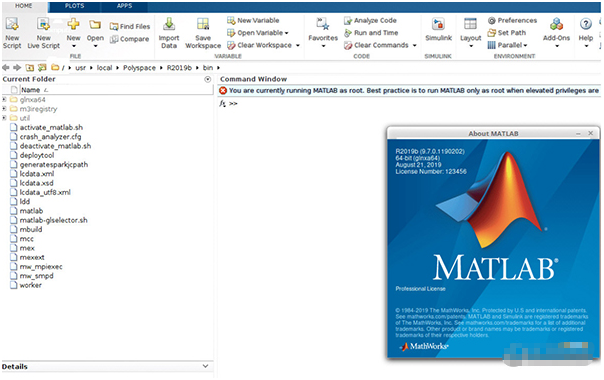The image size is (604, 380).
Task: Go up one folder level
Action: (30, 68)
